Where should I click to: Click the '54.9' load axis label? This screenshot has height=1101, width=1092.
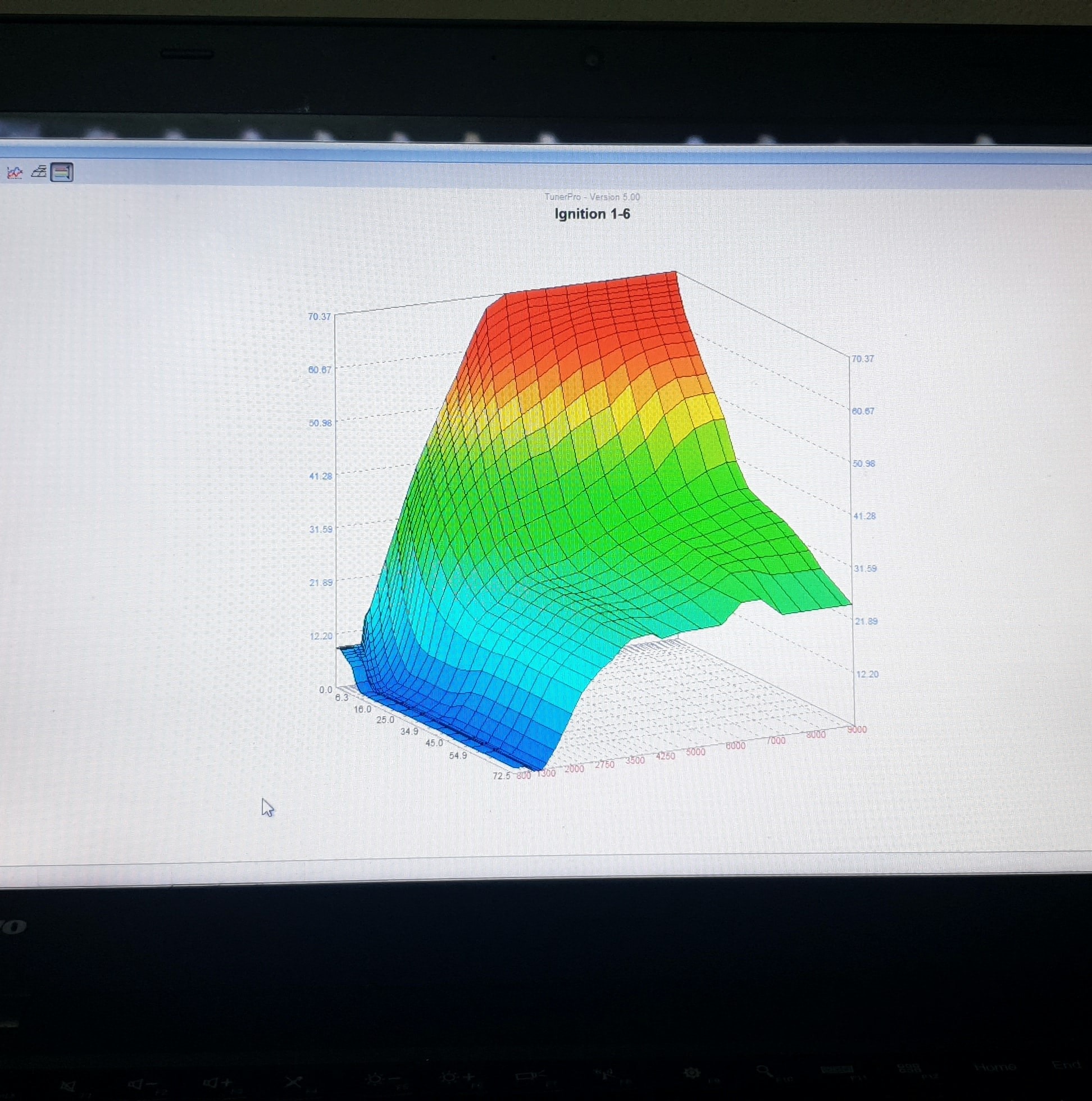458,756
